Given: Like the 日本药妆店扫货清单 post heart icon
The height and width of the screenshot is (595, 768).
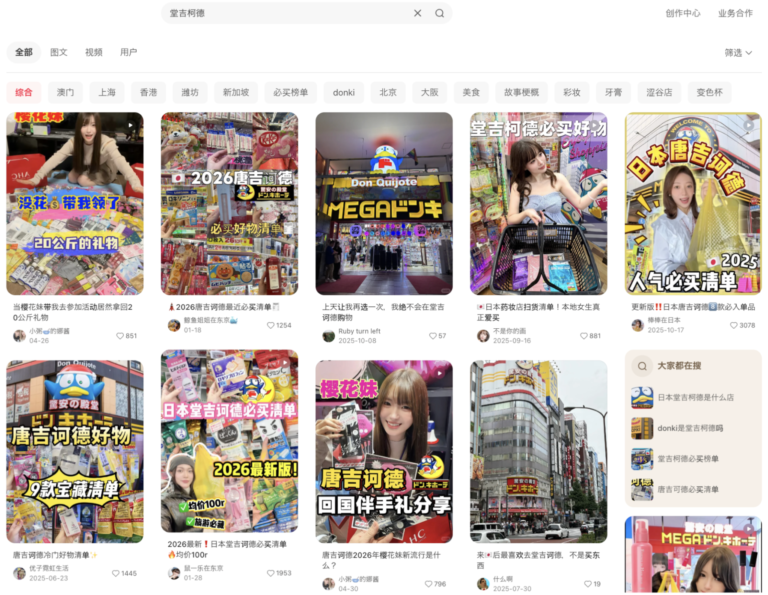Looking at the screenshot, I should pyautogui.click(x=584, y=336).
